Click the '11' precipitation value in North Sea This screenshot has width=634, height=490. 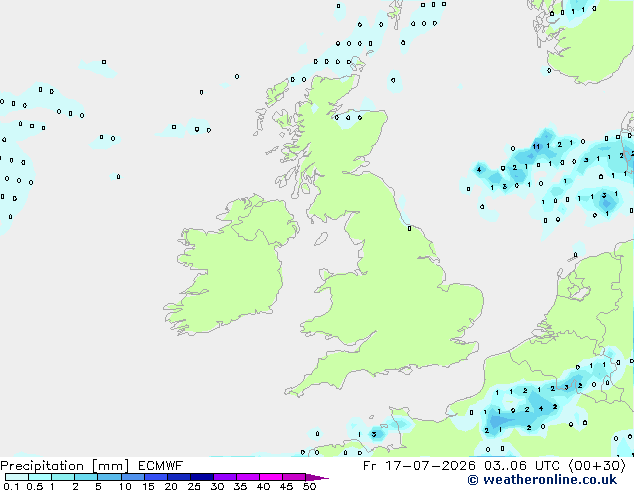pos(536,146)
